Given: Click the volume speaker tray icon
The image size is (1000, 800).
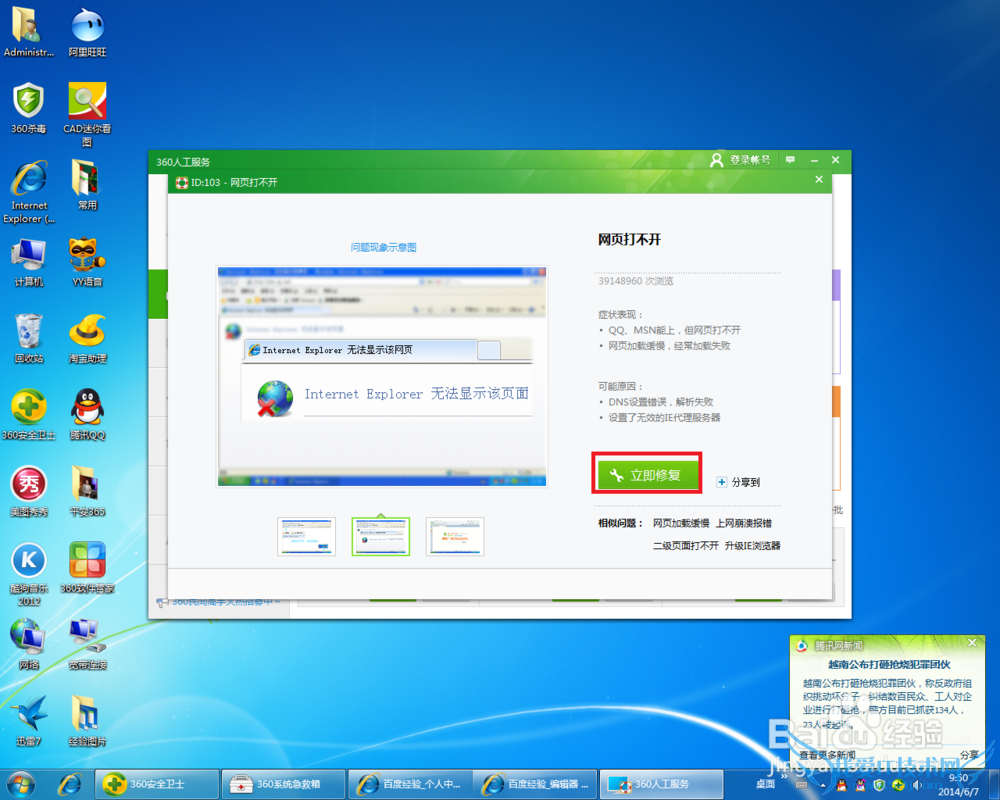Looking at the screenshot, I should tap(916, 785).
